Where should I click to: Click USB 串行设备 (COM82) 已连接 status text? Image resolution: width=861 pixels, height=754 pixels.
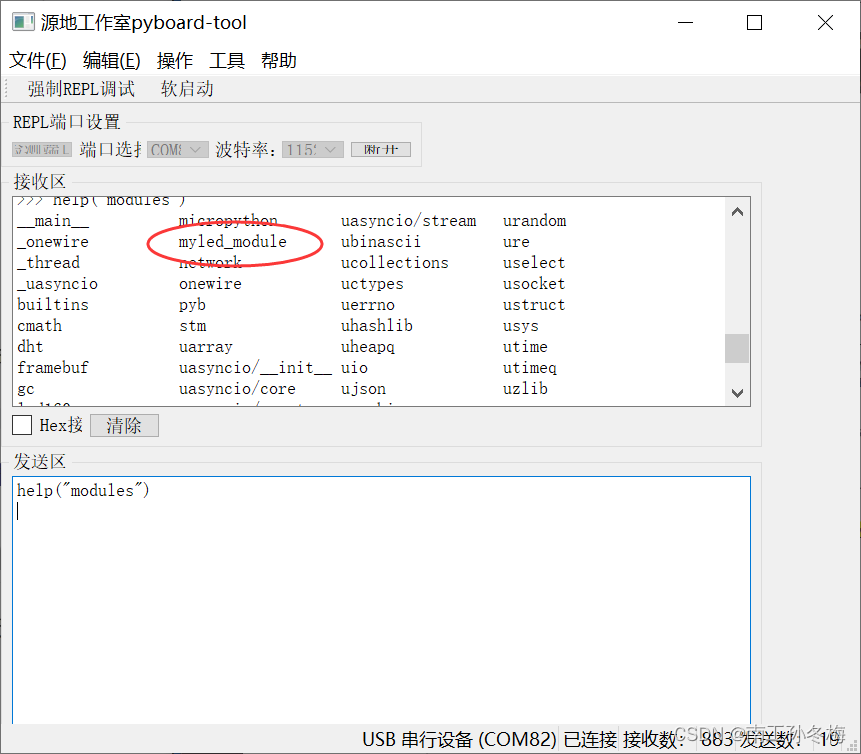click(x=490, y=740)
